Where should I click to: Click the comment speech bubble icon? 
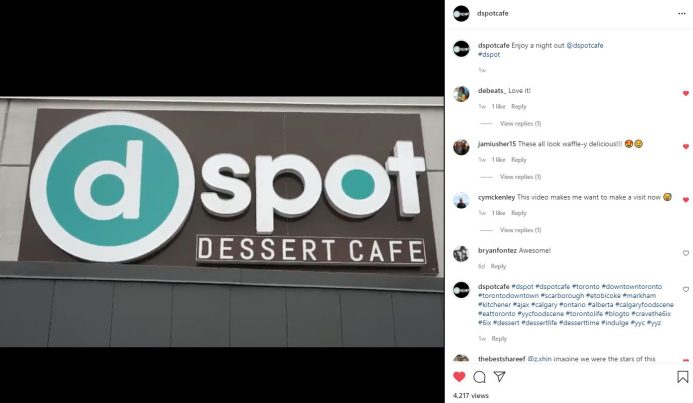point(479,377)
